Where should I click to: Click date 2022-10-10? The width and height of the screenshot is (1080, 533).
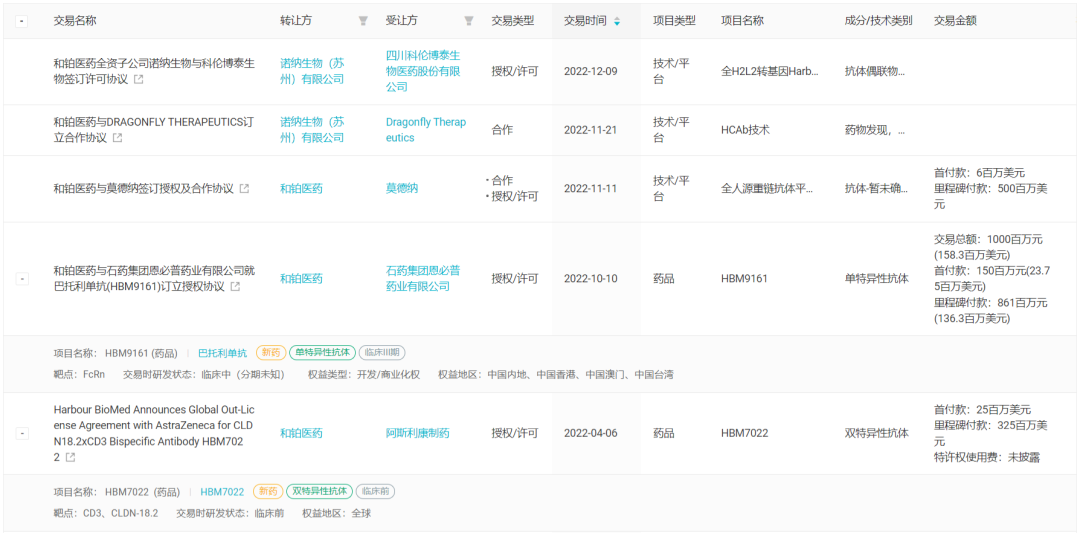590,279
